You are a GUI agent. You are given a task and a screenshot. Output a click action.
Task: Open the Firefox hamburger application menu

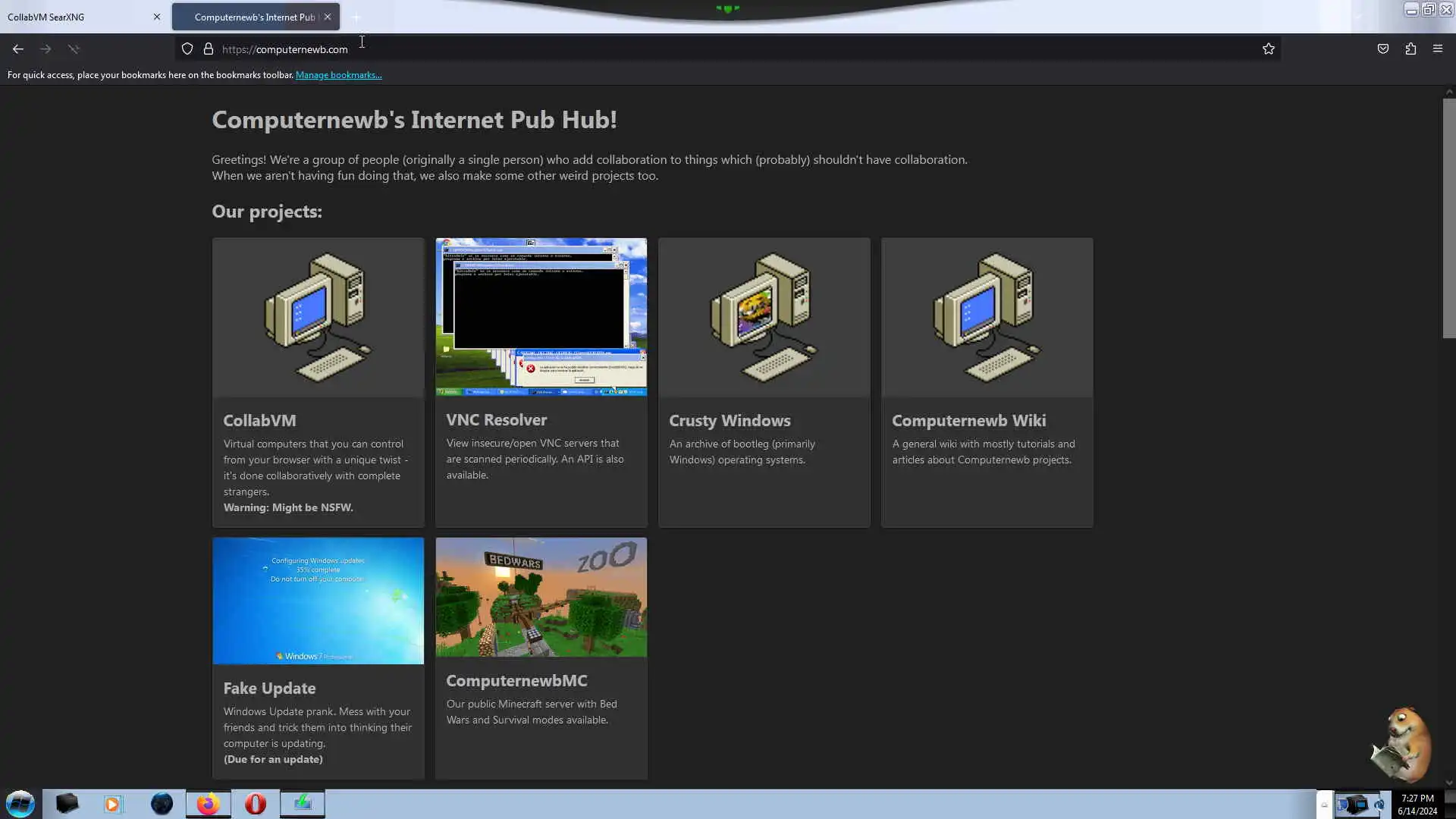[1438, 49]
